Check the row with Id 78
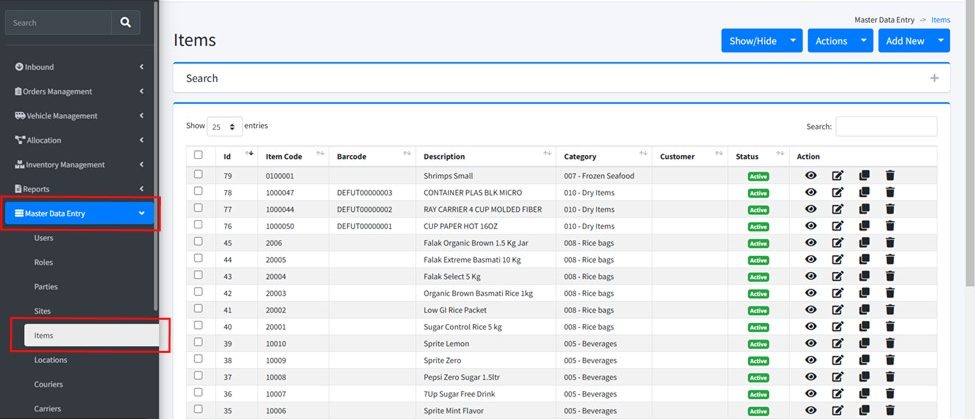Screen dimensions: 975x419 (198, 191)
